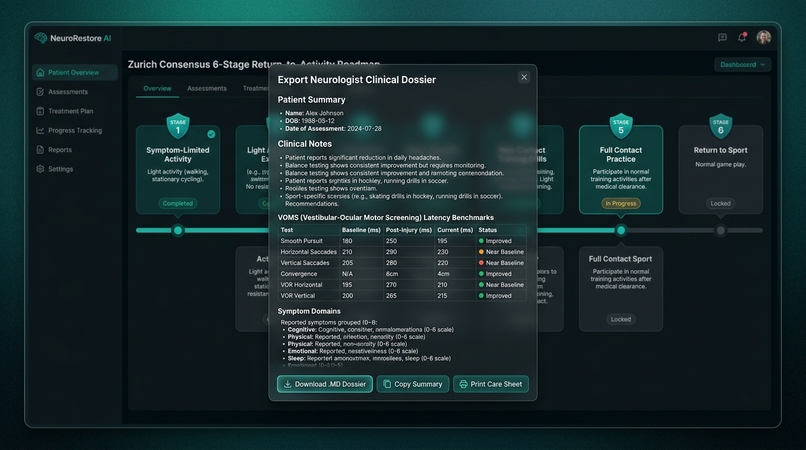This screenshot has width=806, height=450.
Task: Open the Symptom-Limited Activity card
Action: tap(178, 170)
